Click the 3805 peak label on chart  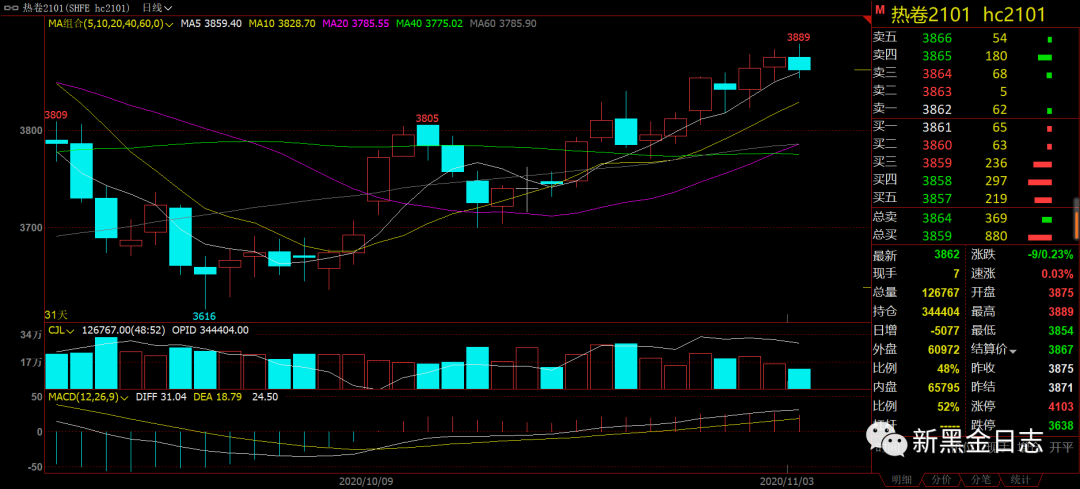pos(427,118)
